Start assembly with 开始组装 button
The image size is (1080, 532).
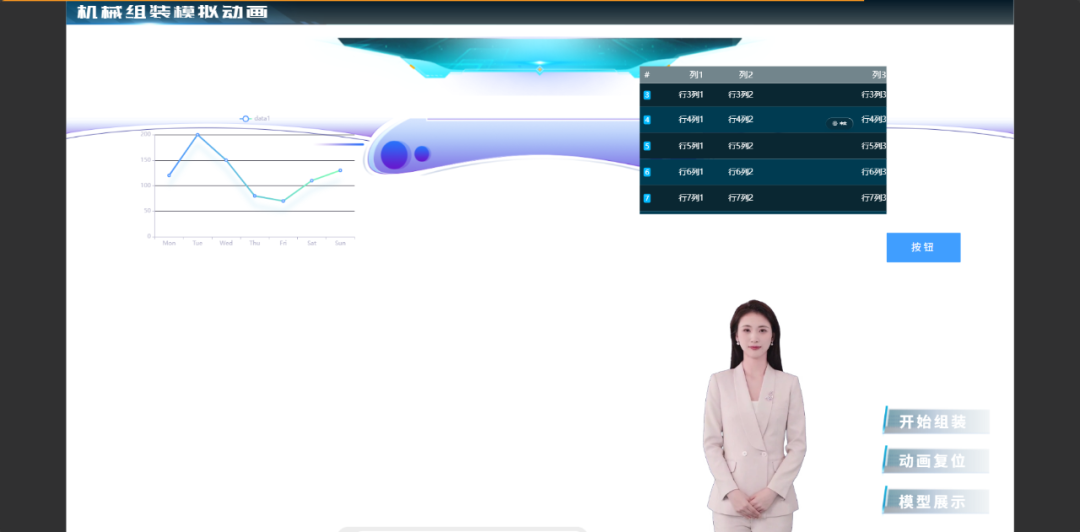(x=936, y=422)
